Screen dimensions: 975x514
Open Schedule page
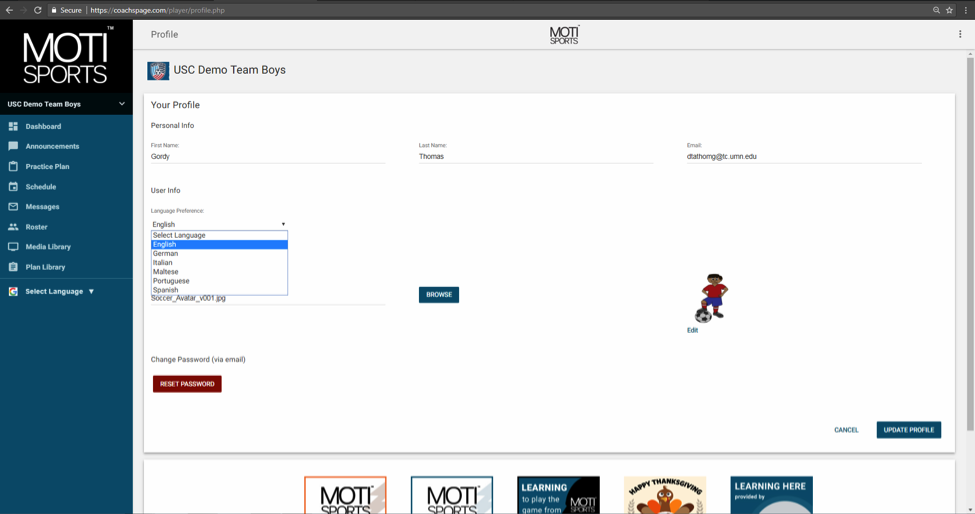[x=40, y=186]
